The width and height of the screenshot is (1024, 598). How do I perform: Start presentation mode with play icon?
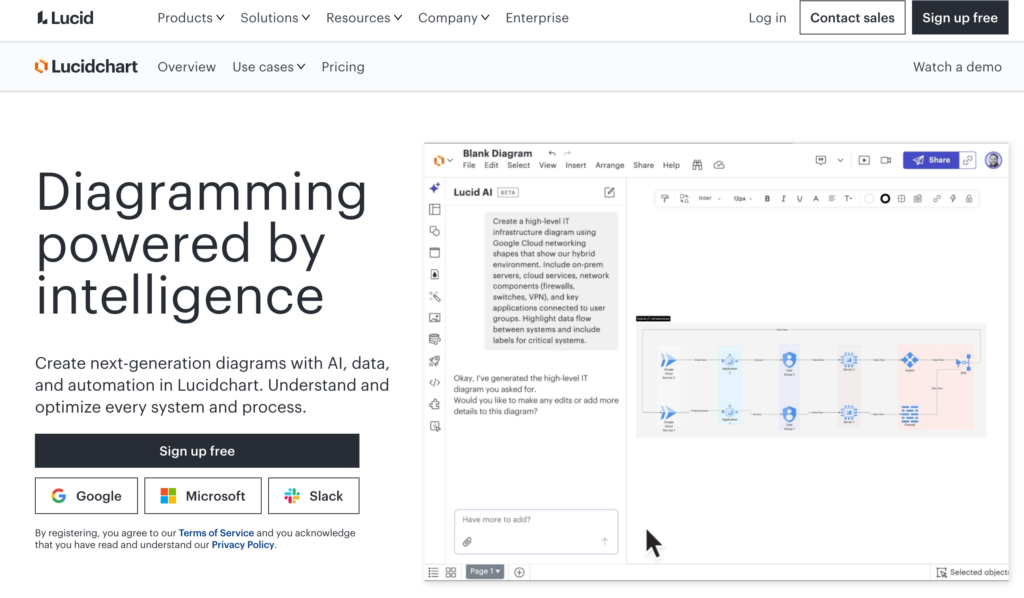pos(864,160)
